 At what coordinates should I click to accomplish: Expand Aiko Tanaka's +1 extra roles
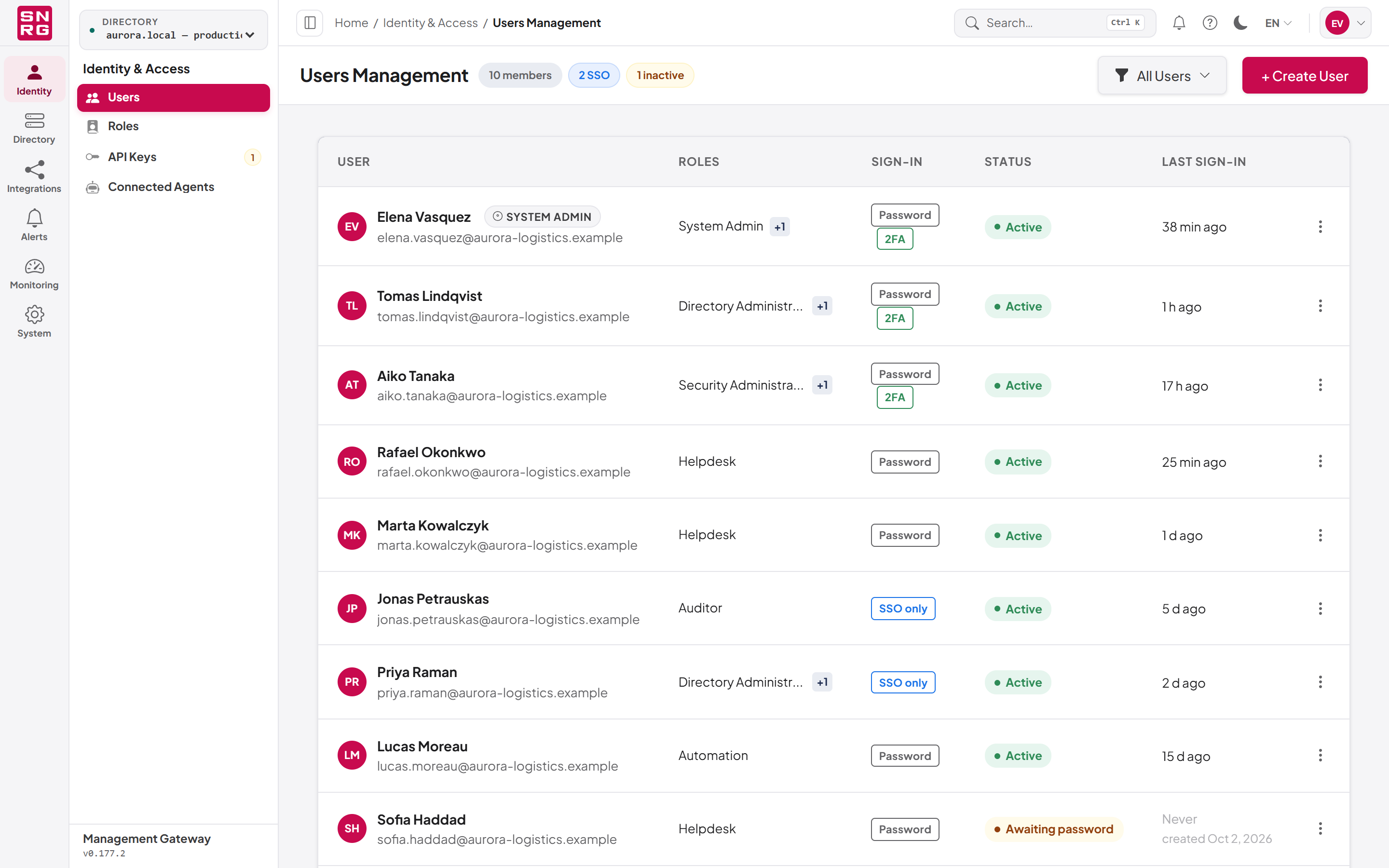point(822,385)
